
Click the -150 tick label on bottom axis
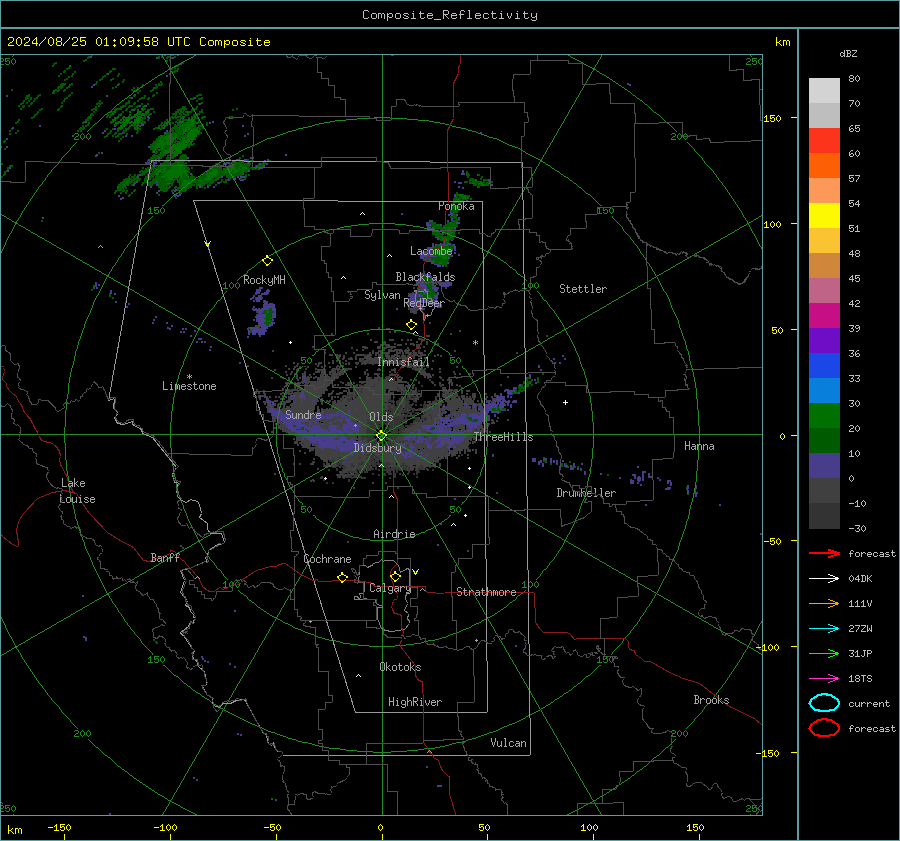point(59,827)
